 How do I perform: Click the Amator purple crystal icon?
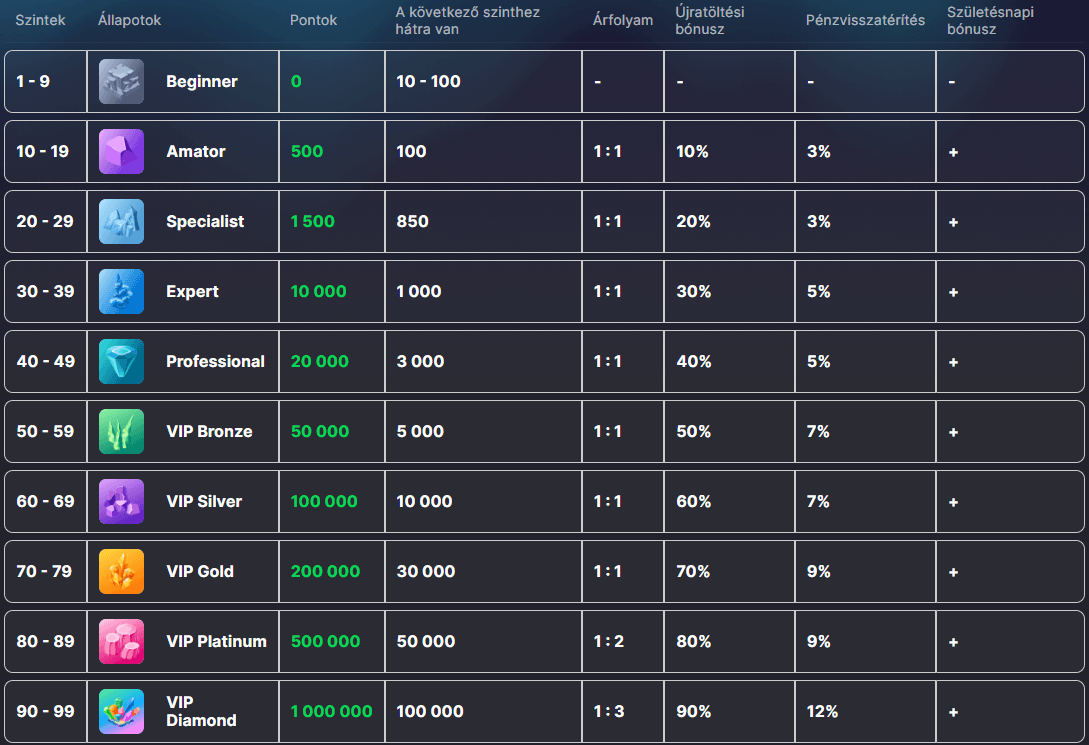click(121, 151)
